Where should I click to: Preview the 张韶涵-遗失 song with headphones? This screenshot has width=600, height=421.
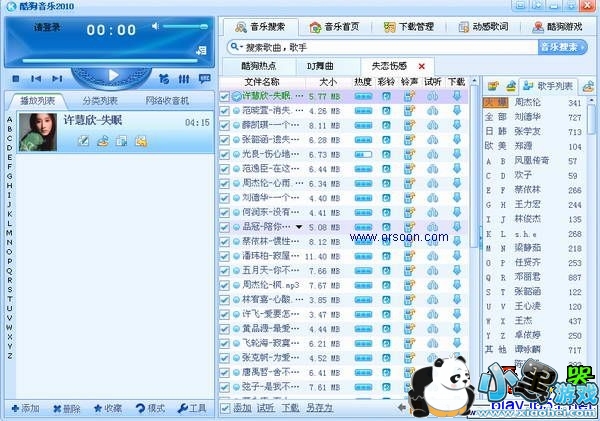click(433, 140)
